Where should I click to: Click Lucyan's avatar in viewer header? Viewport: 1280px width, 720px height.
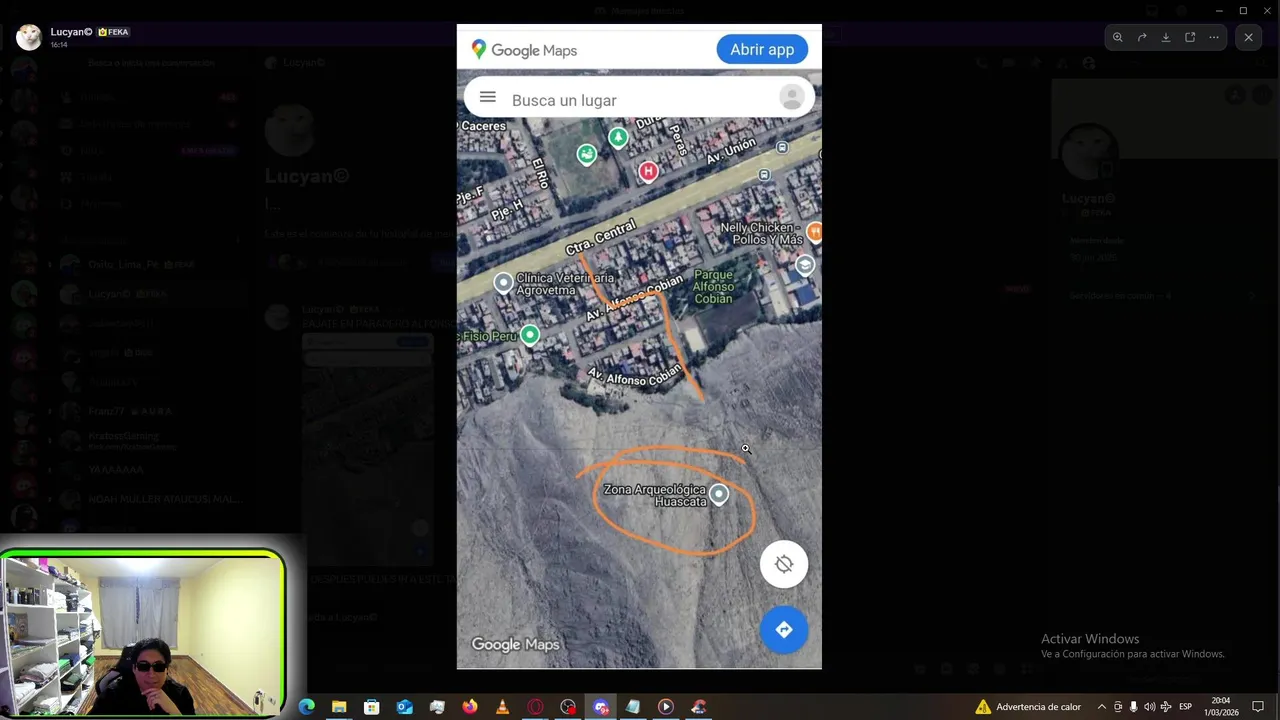click(x=29, y=37)
